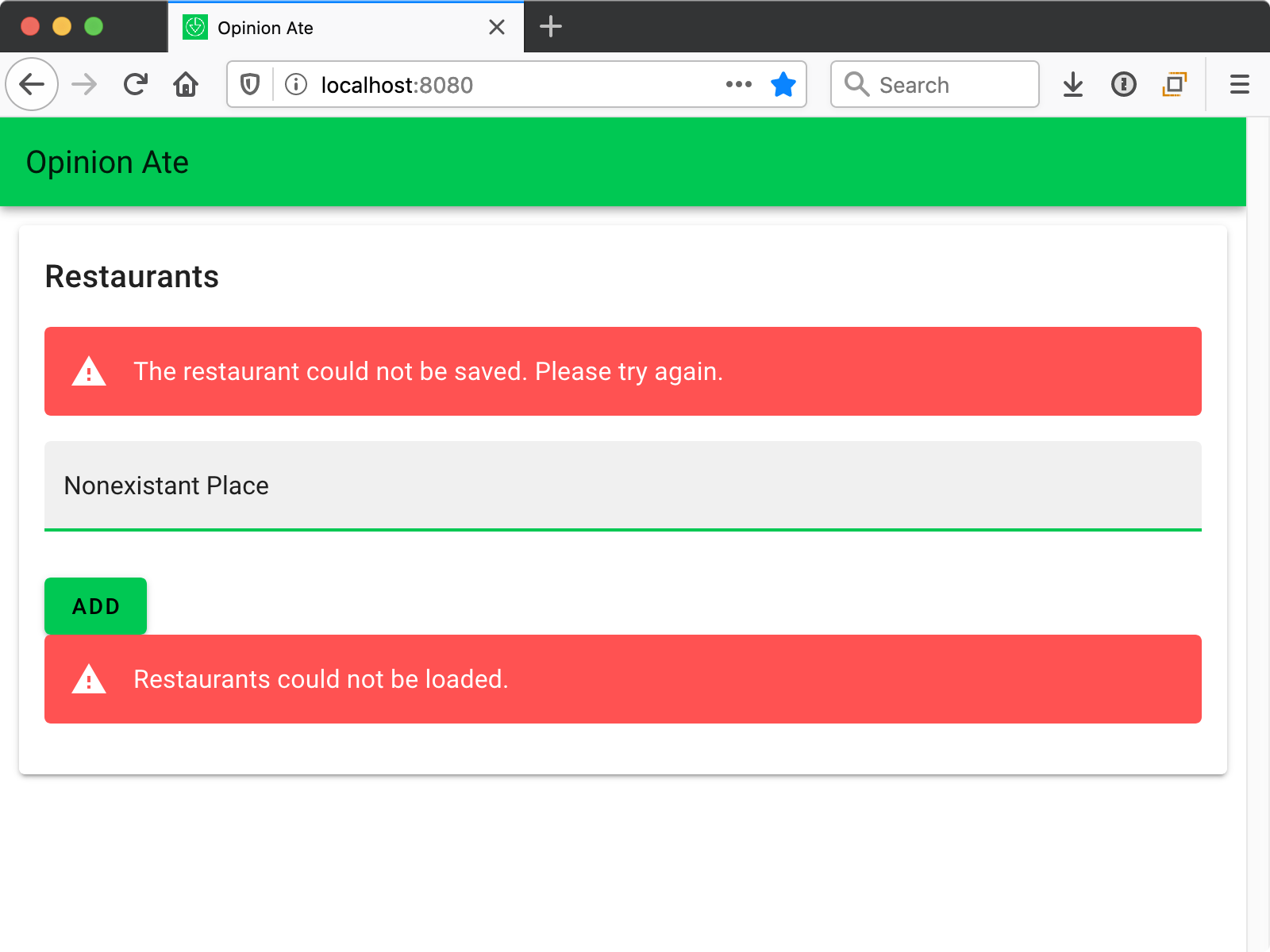Click the orange container tabs extension icon
The width and height of the screenshot is (1270, 952).
[x=1175, y=84]
